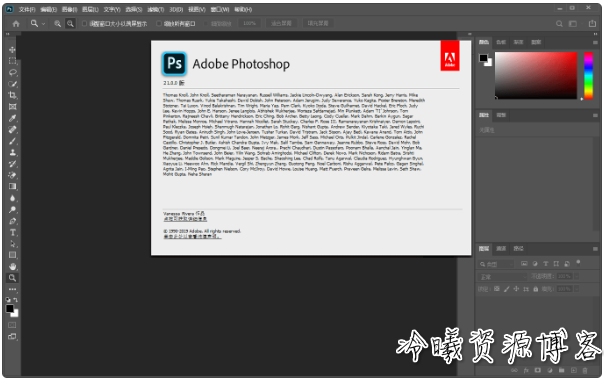The width and height of the screenshot is (604, 380).
Task: Click the Fit Screen button
Action: coord(281,24)
